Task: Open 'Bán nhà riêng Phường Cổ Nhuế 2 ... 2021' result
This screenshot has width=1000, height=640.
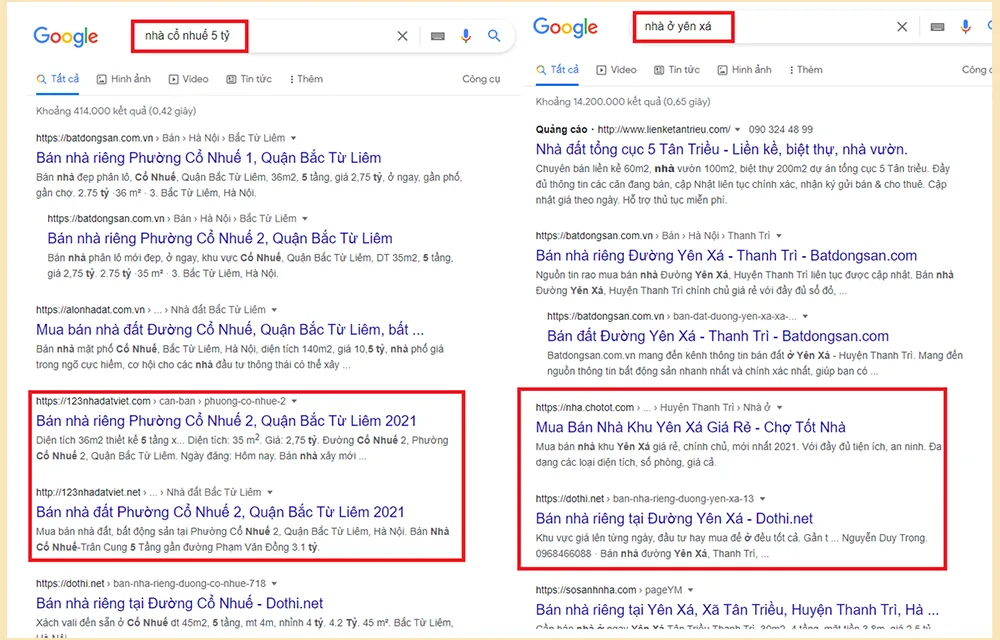Action: (x=226, y=421)
